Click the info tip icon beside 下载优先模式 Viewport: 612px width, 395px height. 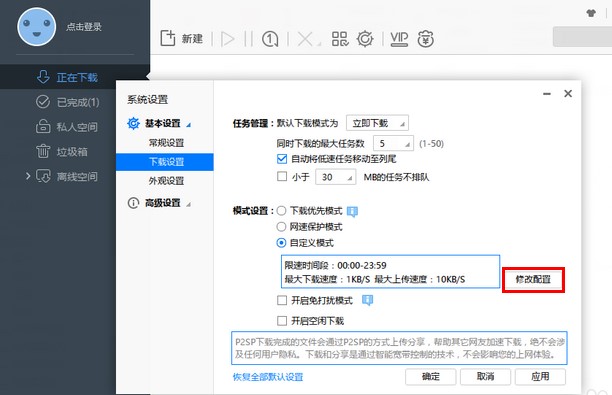(x=352, y=211)
